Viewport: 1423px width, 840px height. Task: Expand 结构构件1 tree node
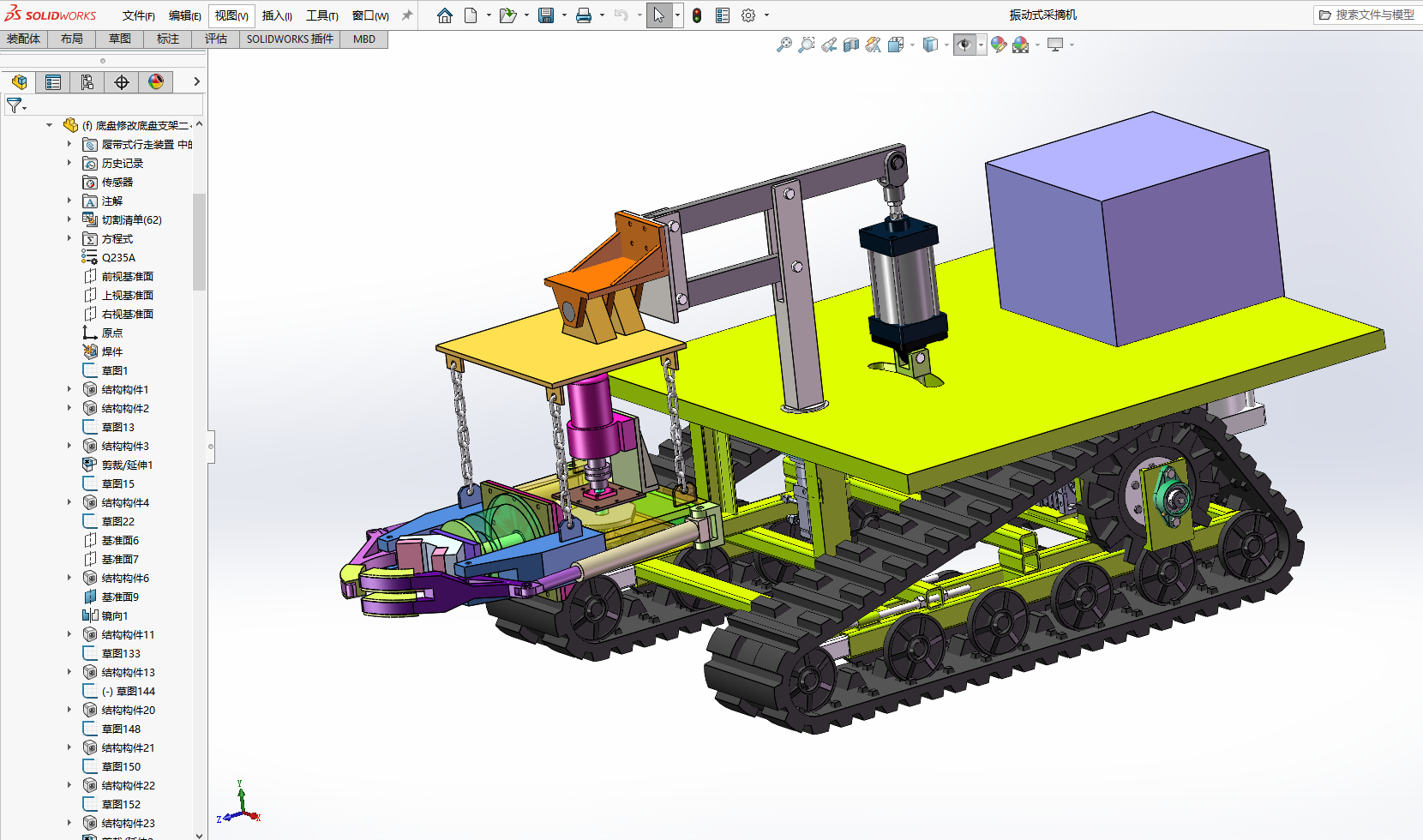69,389
